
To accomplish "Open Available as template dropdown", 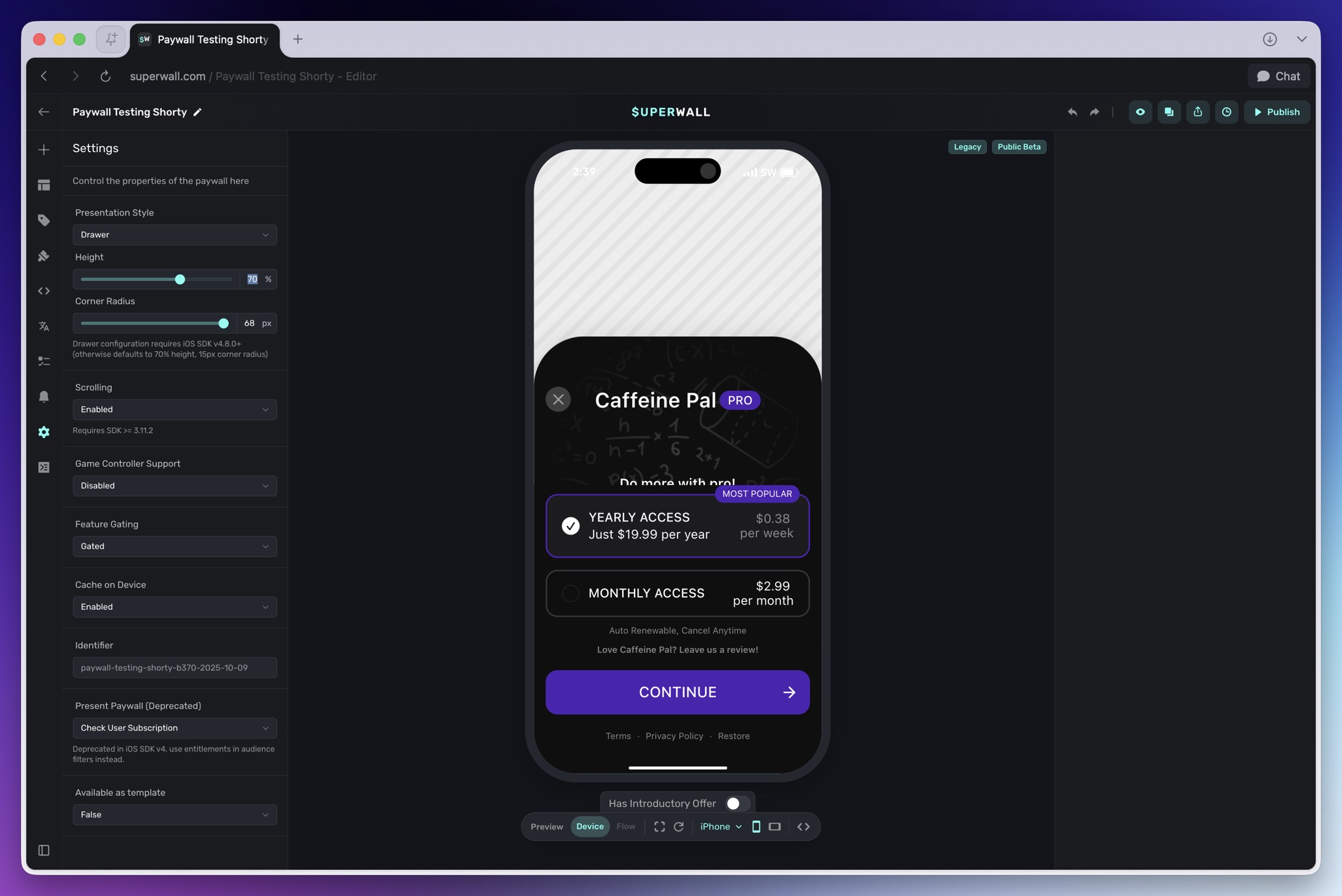I will (x=175, y=814).
